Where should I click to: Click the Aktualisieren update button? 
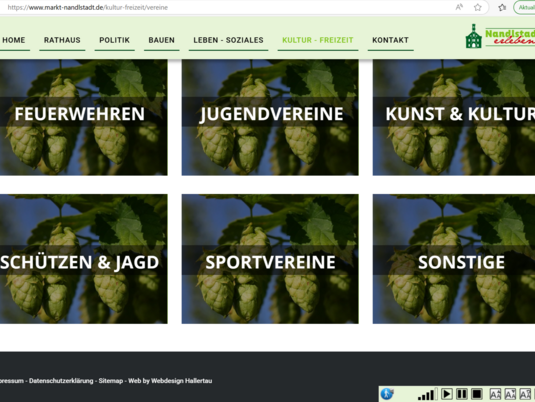coord(525,7)
